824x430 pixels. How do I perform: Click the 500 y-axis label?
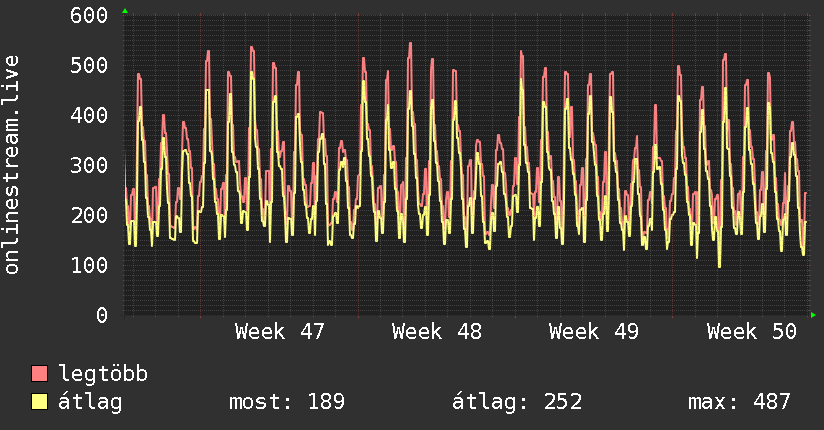(x=89, y=65)
